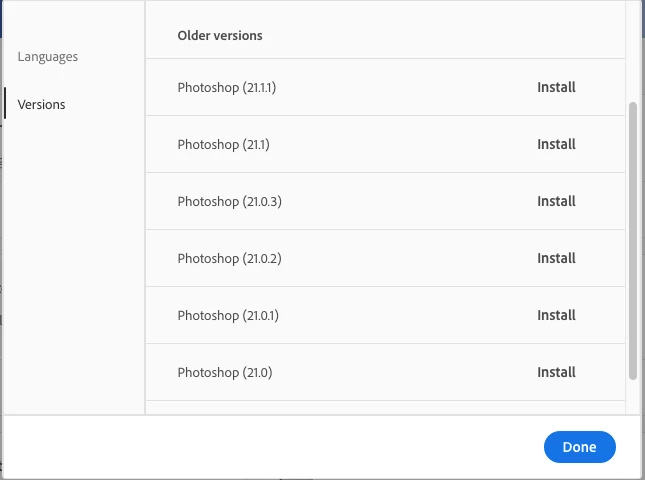
Task: Install Photoshop version 21.0.3
Action: (556, 201)
